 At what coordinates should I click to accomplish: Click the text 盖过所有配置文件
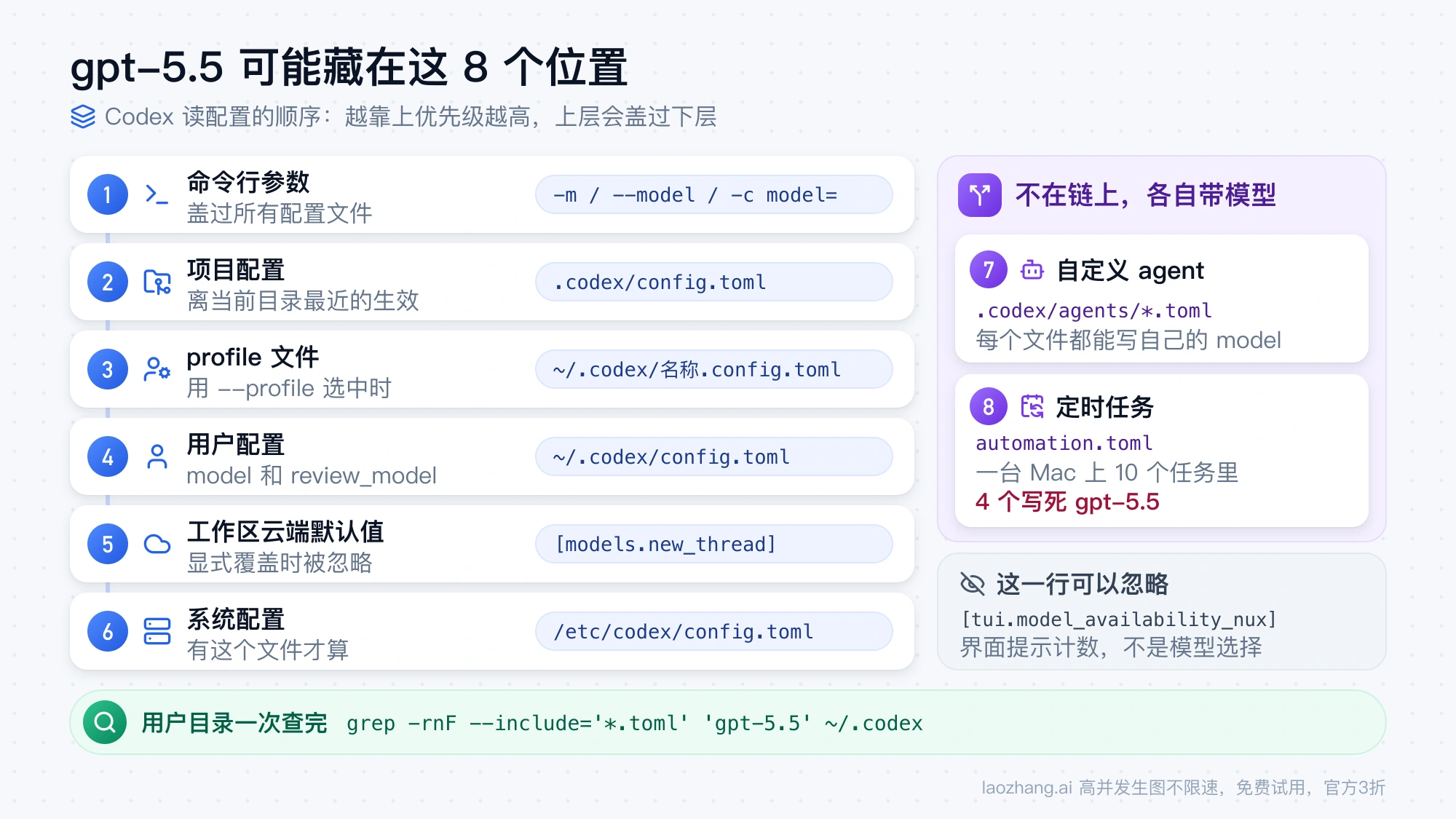280,213
